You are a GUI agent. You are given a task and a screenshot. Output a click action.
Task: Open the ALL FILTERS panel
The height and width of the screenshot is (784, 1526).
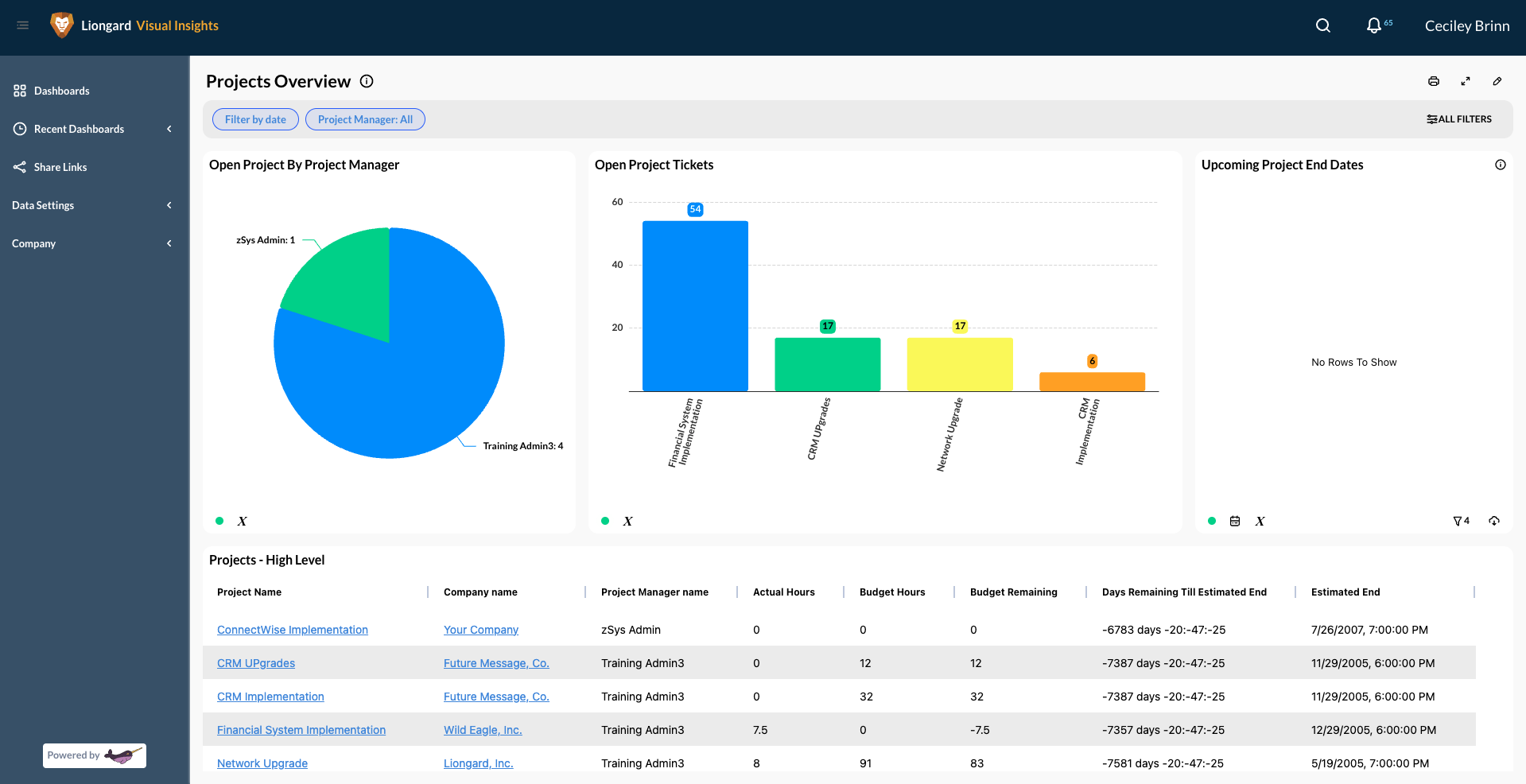(1459, 119)
